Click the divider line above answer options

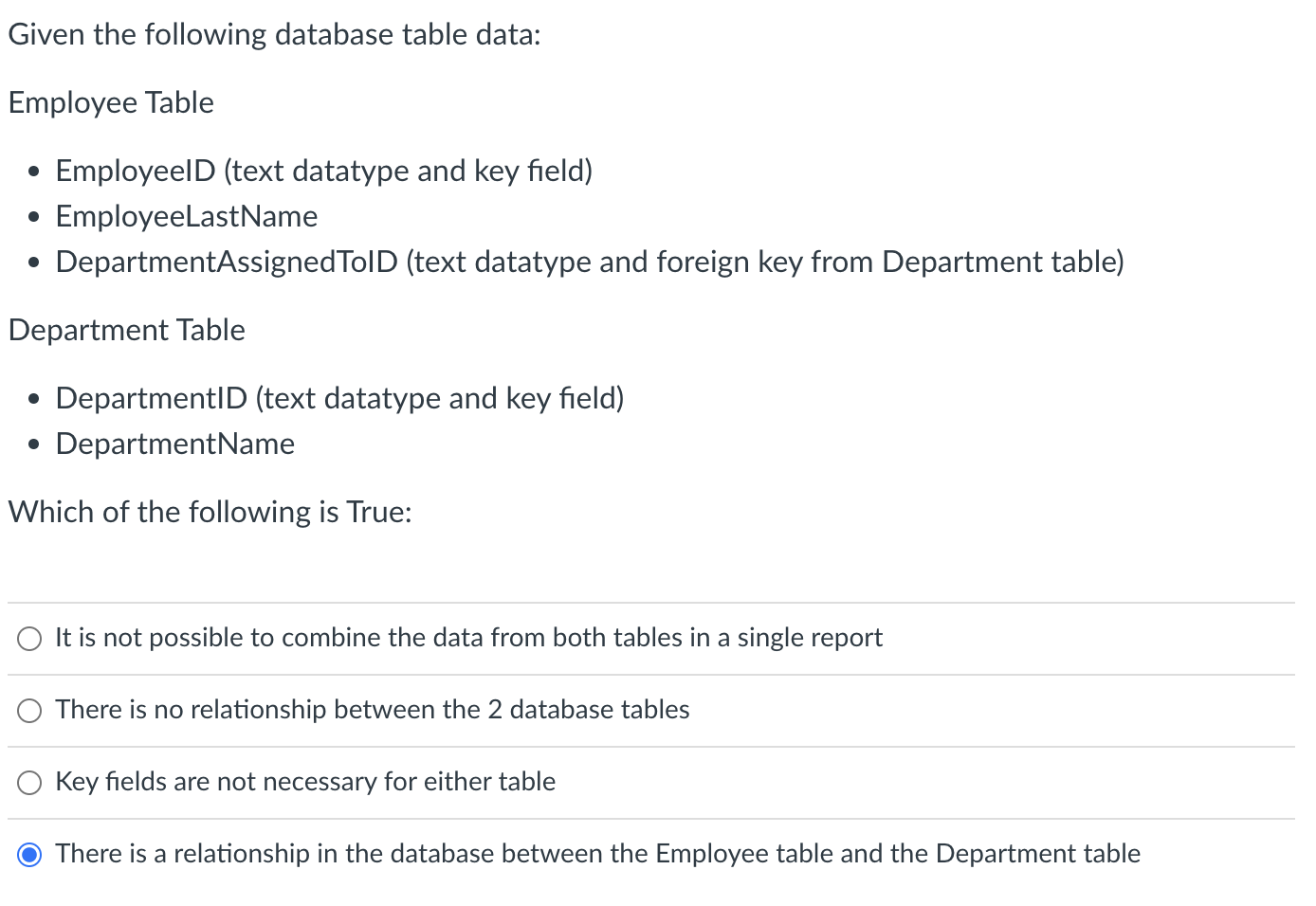[x=658, y=602]
